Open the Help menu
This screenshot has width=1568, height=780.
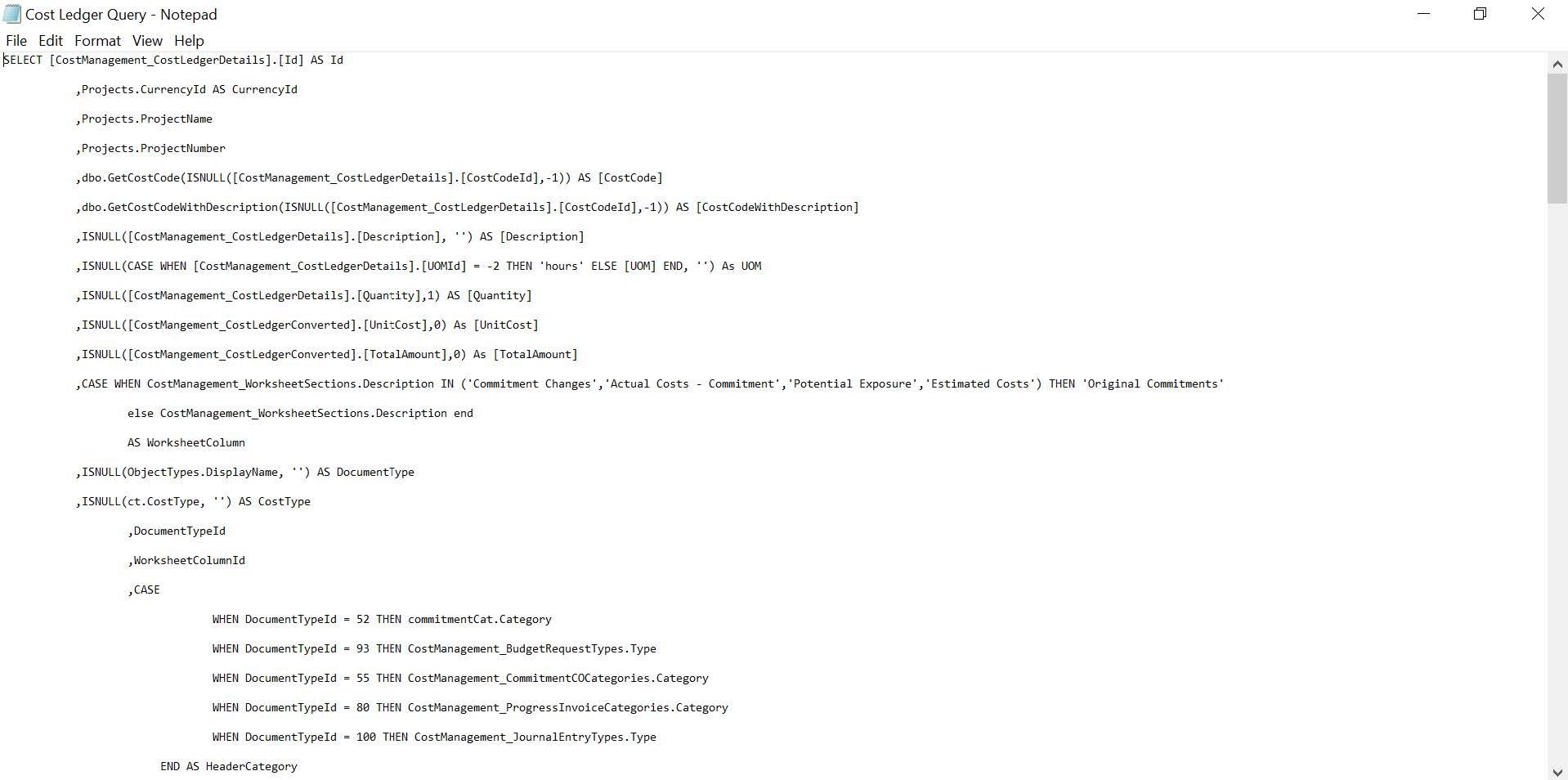(x=190, y=40)
